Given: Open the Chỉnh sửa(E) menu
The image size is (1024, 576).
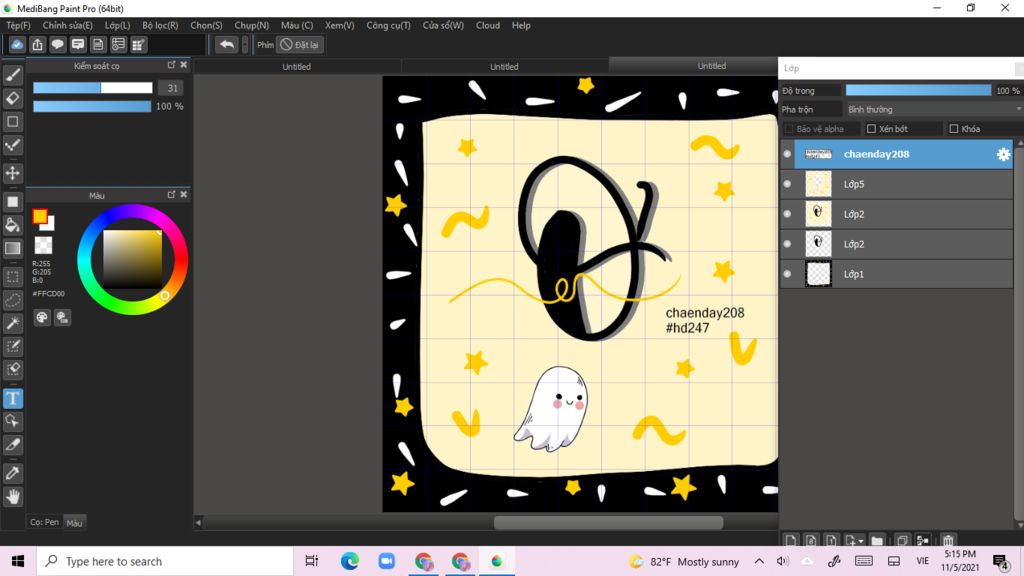Looking at the screenshot, I should point(68,25).
